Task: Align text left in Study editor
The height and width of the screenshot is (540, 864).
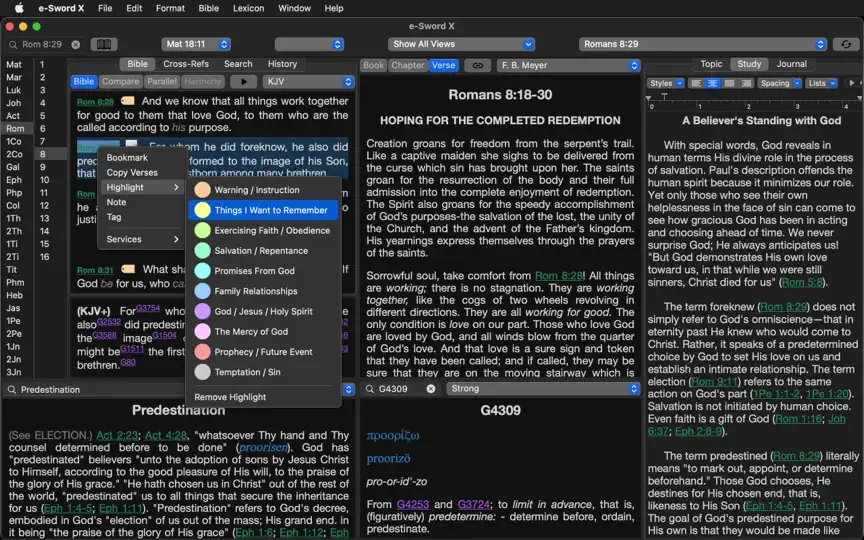Action: click(x=696, y=83)
